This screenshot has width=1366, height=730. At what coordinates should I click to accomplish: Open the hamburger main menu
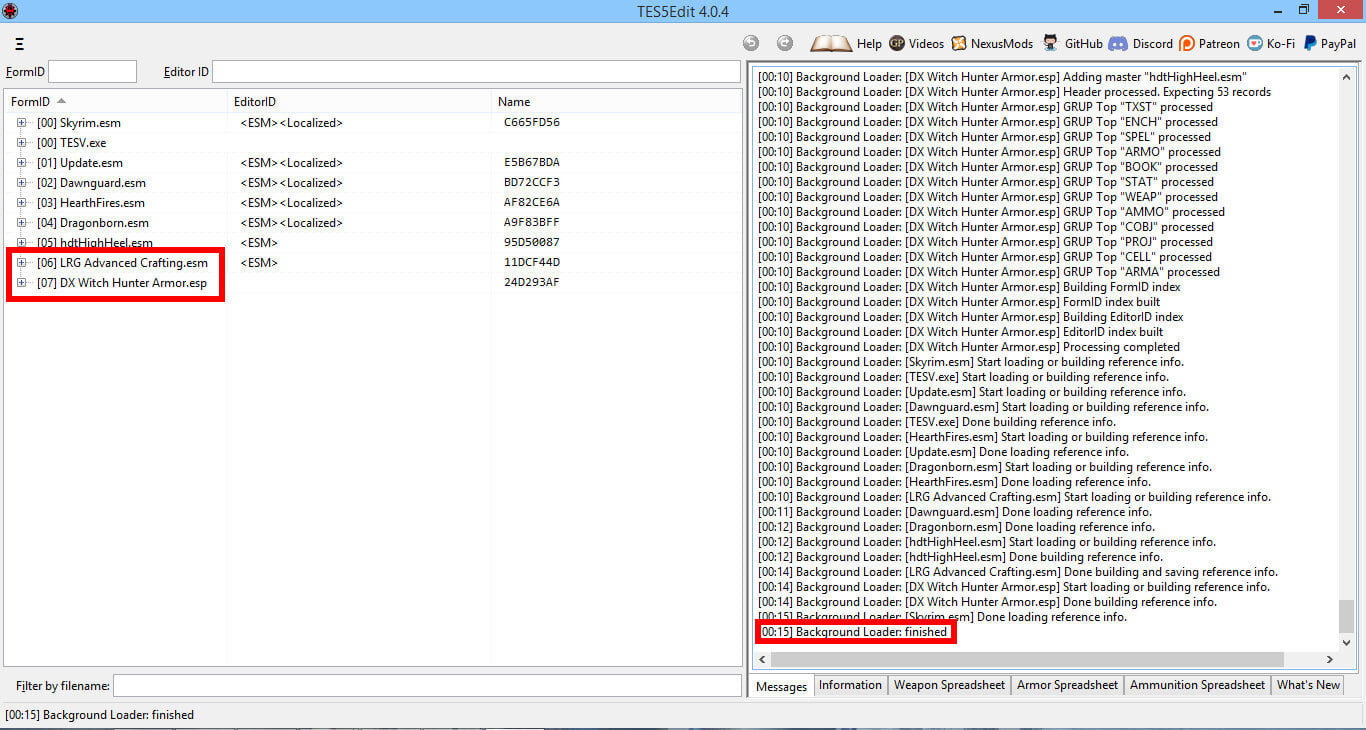click(x=20, y=44)
